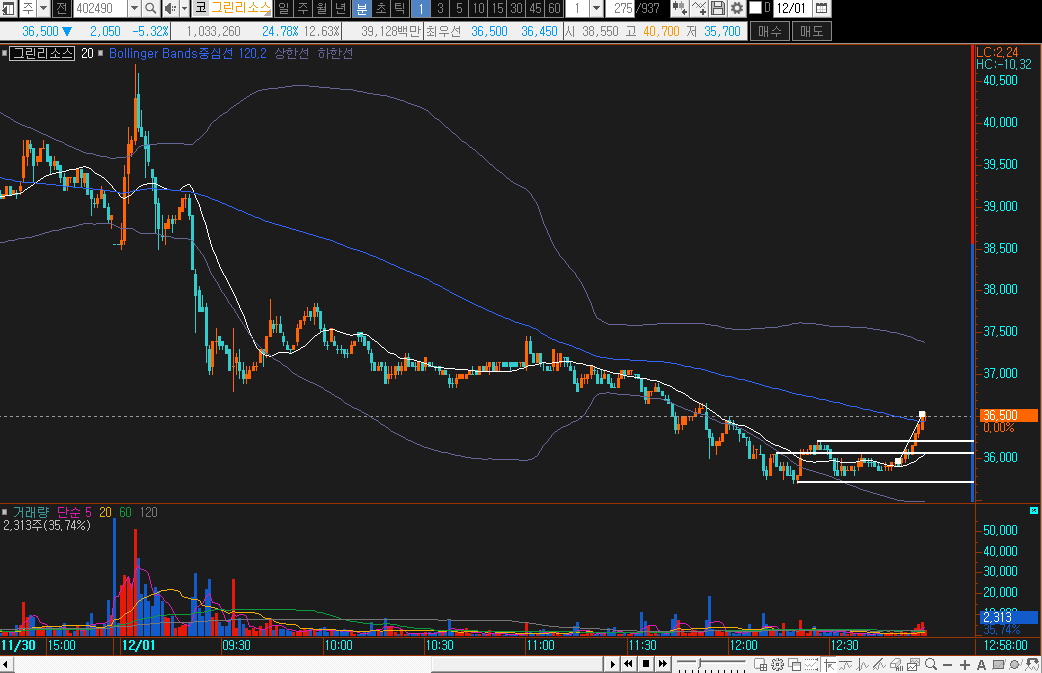This screenshot has height=673, width=1042.
Task: Click the scrollbar left arrow button
Action: click(7, 664)
